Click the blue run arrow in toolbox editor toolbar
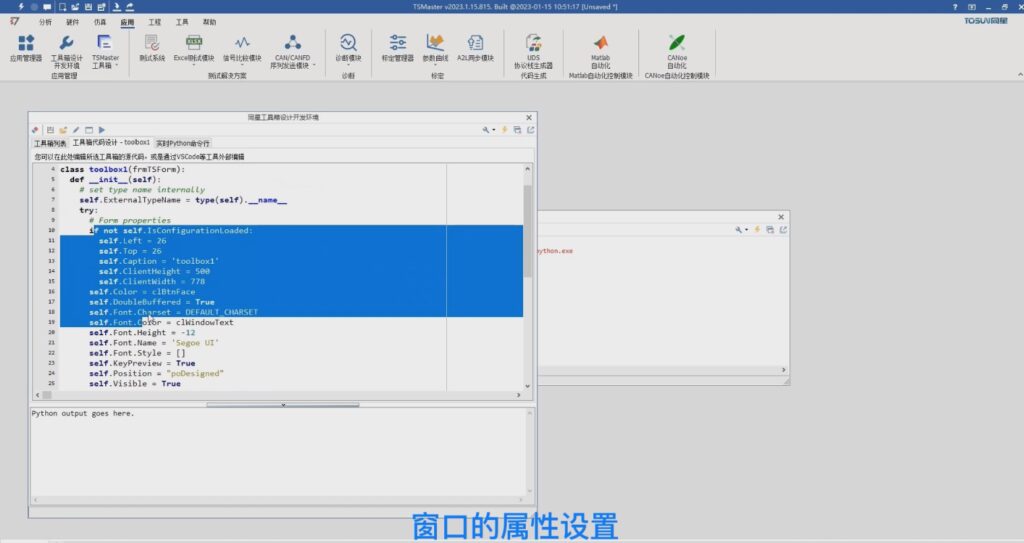 [x=102, y=130]
